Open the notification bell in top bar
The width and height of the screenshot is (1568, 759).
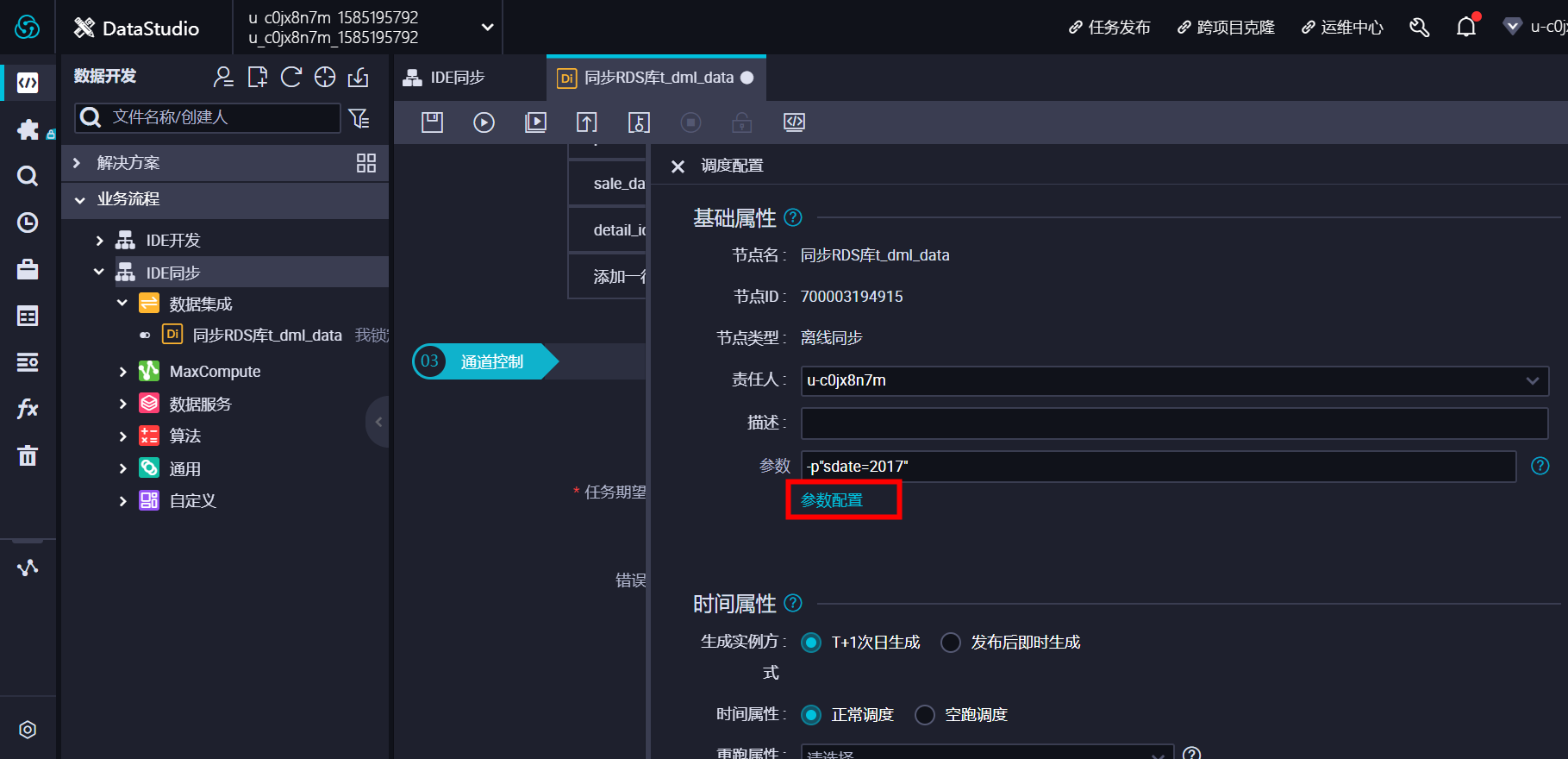1466,28
